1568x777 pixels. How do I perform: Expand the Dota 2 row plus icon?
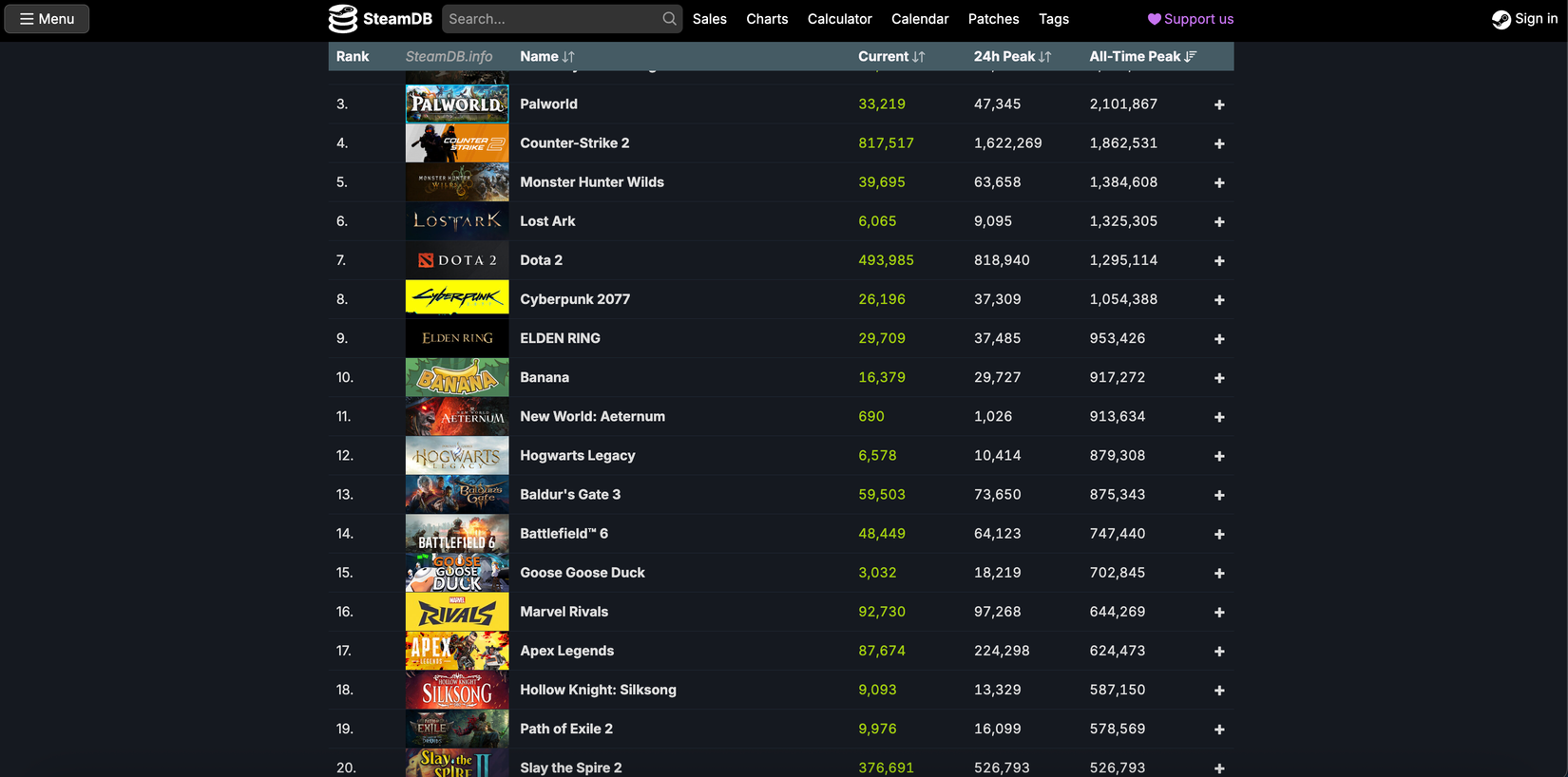point(1219,260)
